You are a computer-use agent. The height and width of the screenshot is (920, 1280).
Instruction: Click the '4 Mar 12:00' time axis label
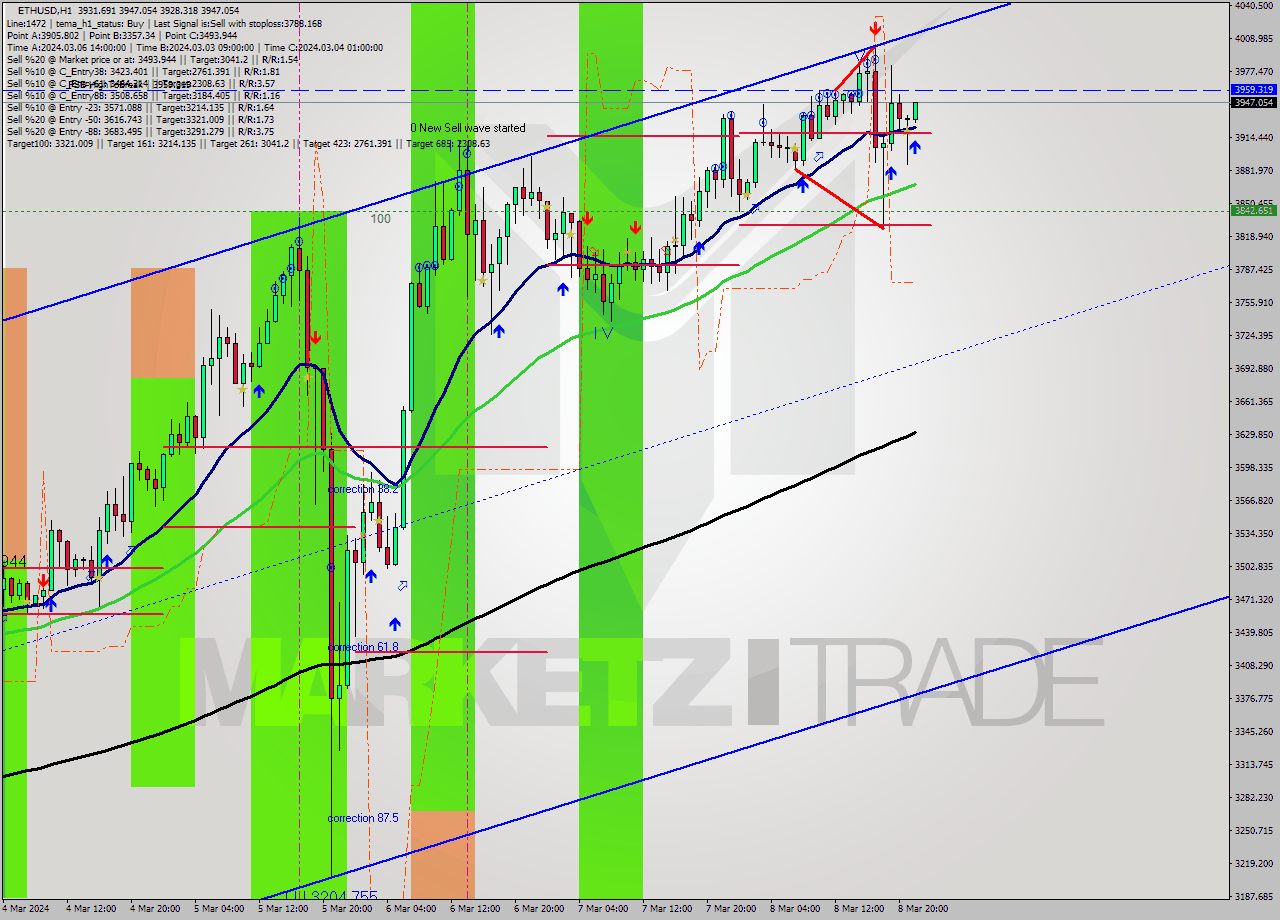(x=91, y=909)
